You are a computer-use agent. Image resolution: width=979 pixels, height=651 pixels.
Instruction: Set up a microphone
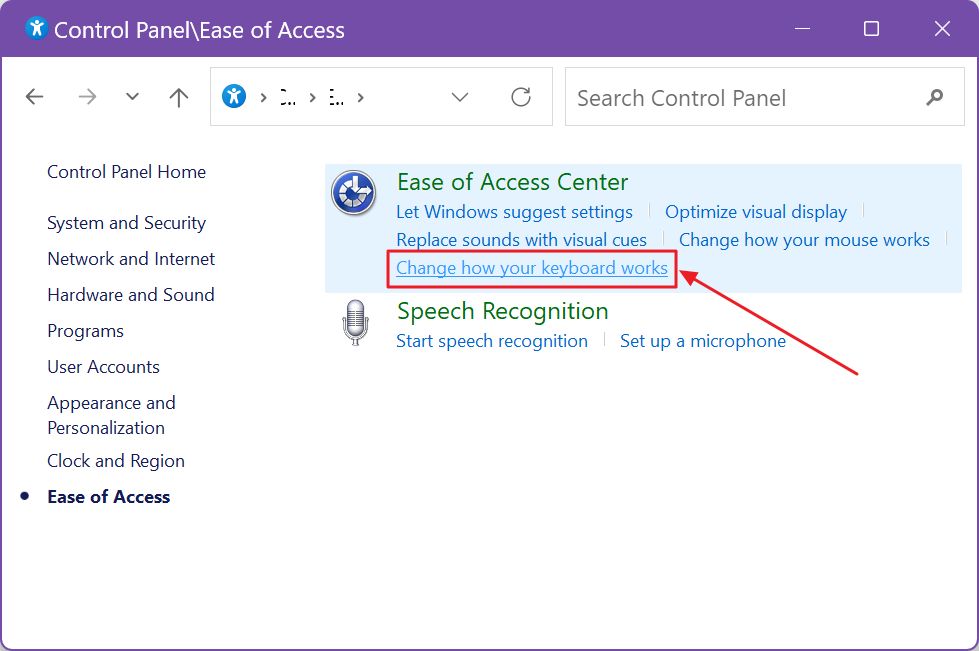pyautogui.click(x=703, y=340)
